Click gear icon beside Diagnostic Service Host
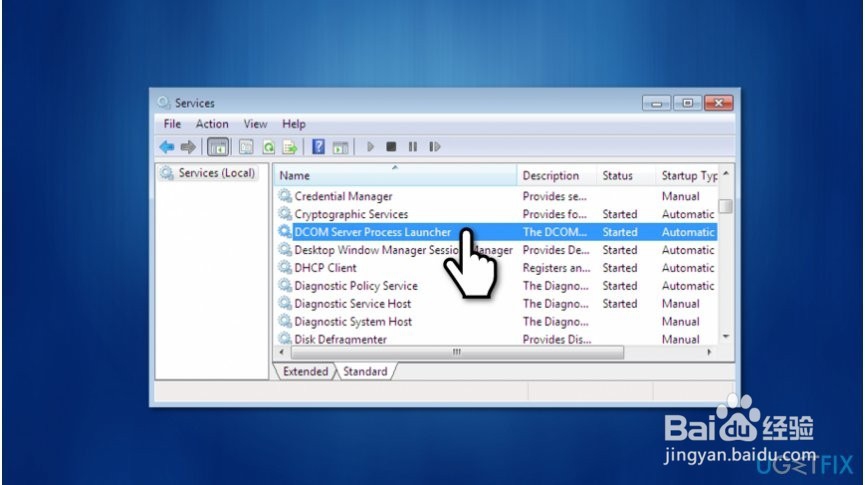Viewport: 865px width, 485px height. pyautogui.click(x=285, y=303)
